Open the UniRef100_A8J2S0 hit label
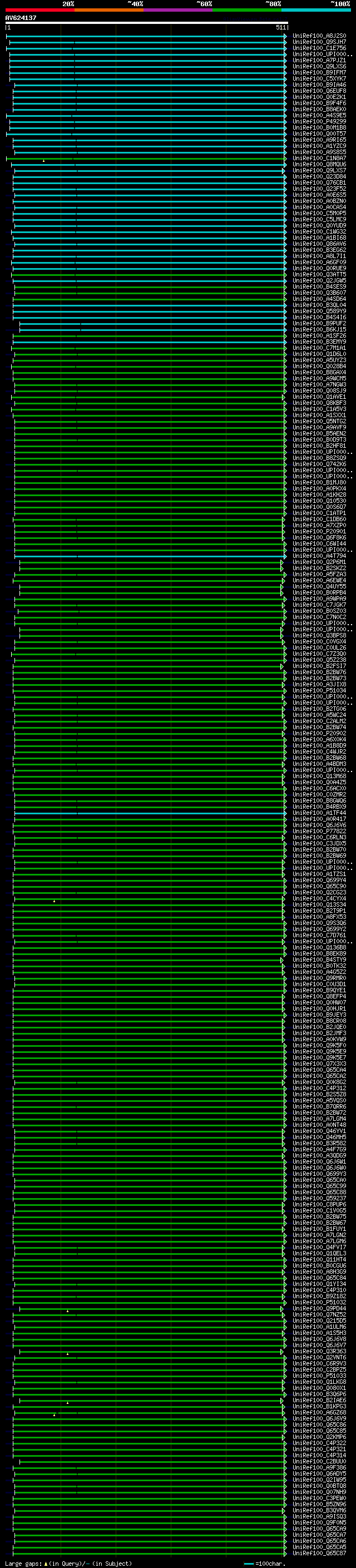 (x=319, y=36)
